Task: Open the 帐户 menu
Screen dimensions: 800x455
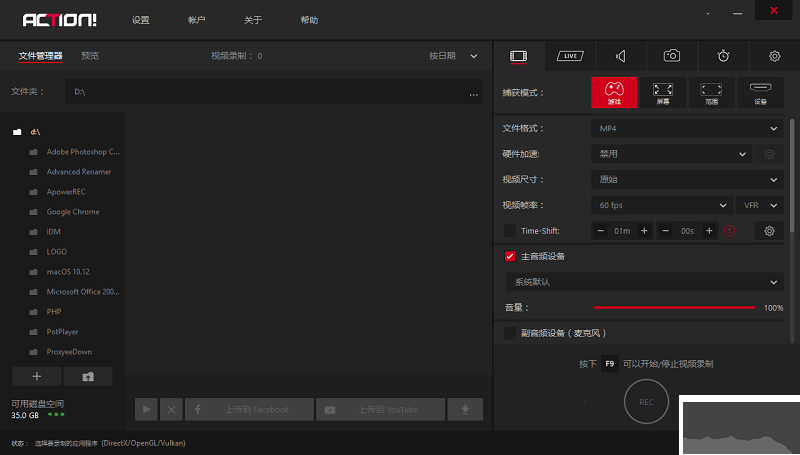Action: coord(196,20)
